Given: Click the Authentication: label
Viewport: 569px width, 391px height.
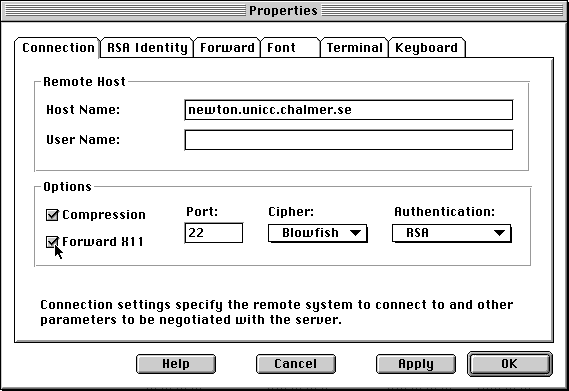Looking at the screenshot, I should pos(445,211).
